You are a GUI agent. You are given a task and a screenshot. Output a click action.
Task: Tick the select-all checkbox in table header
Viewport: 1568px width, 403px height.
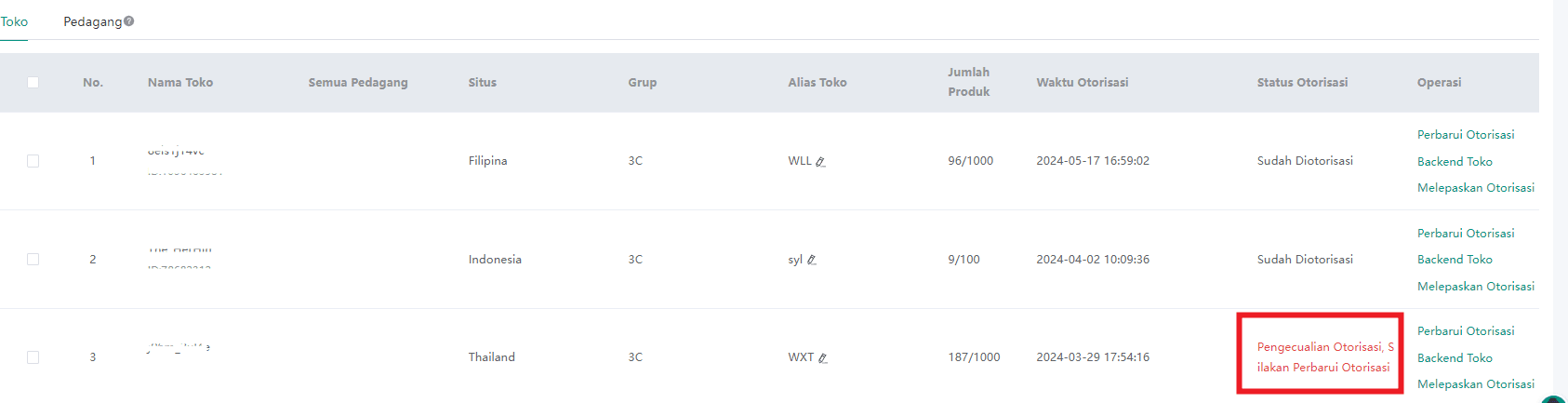[33, 83]
